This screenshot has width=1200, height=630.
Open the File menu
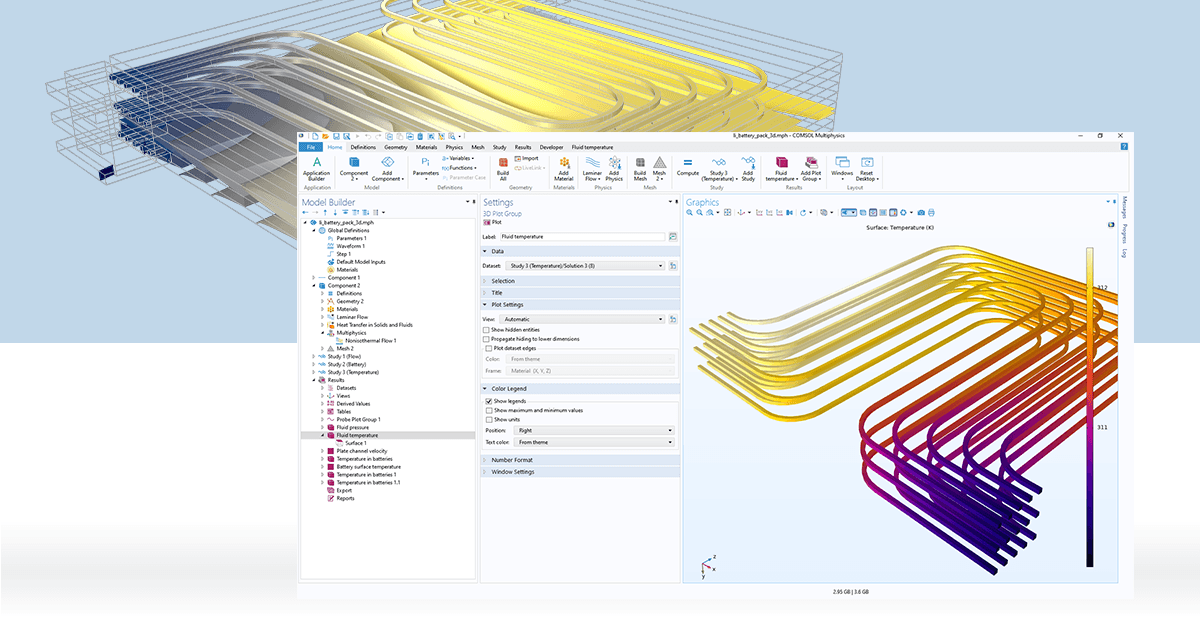311,147
